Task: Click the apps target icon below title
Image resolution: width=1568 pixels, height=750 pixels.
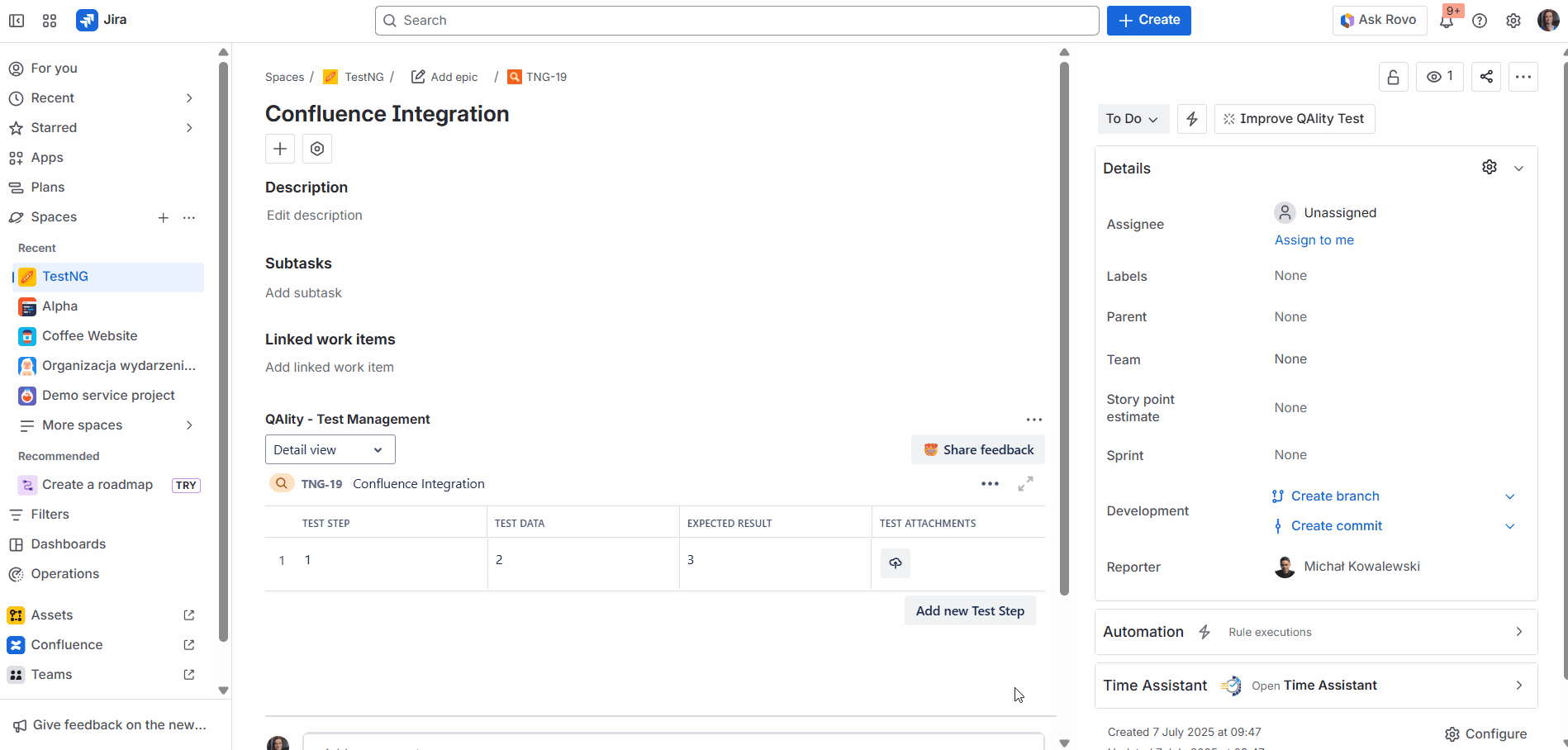Action: (x=317, y=149)
